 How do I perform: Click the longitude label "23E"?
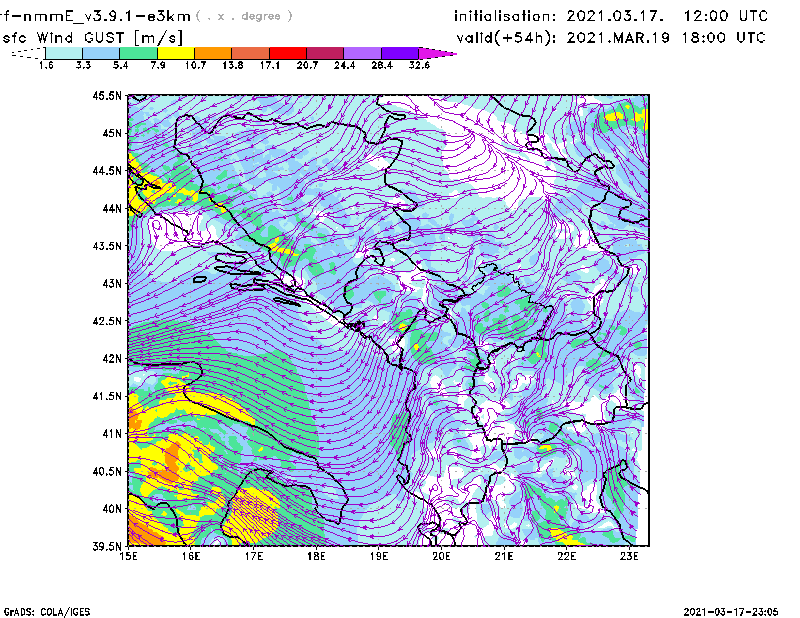629,556
